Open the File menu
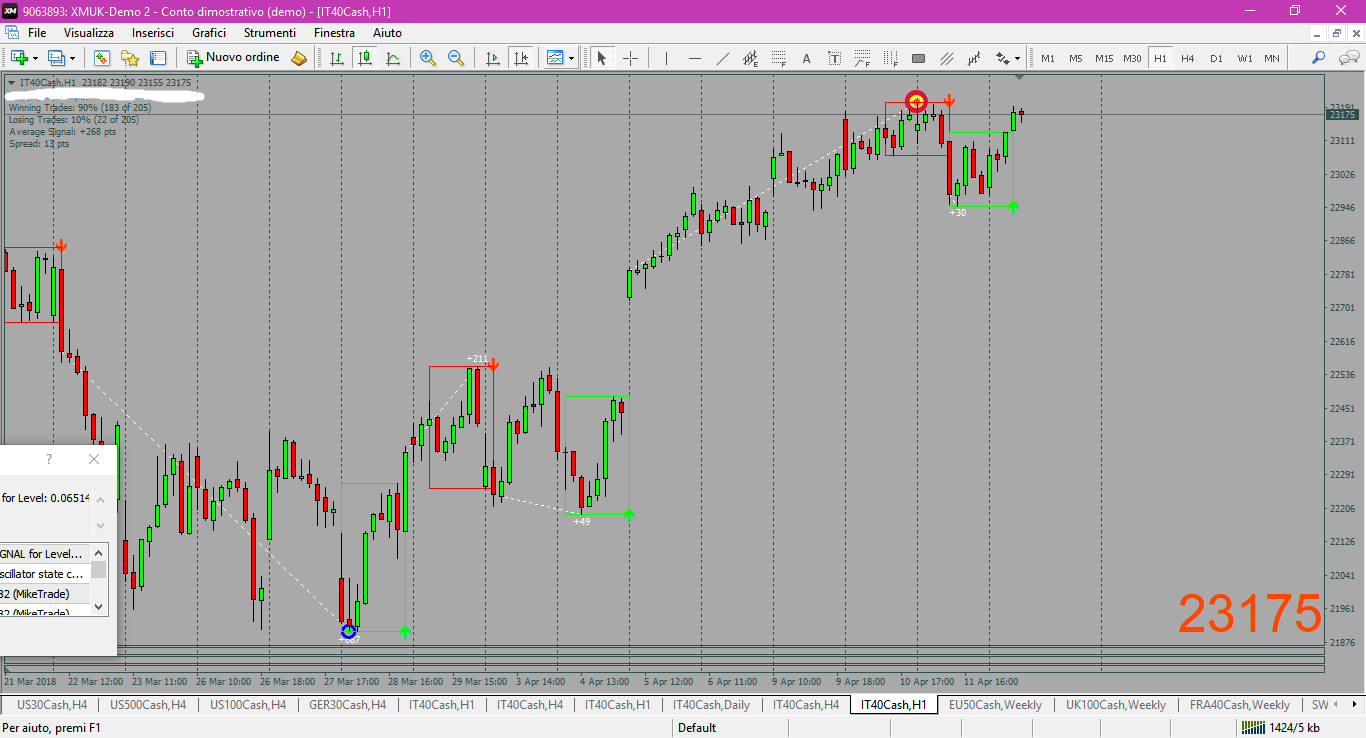This screenshot has width=1366, height=738. (x=37, y=33)
